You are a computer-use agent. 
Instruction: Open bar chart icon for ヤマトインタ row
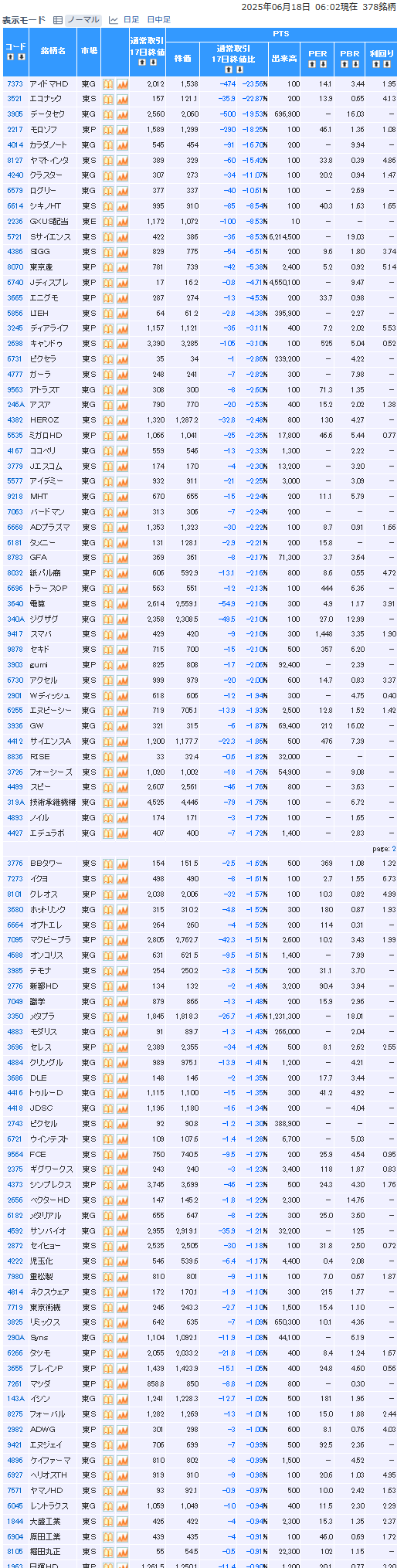coord(108,160)
